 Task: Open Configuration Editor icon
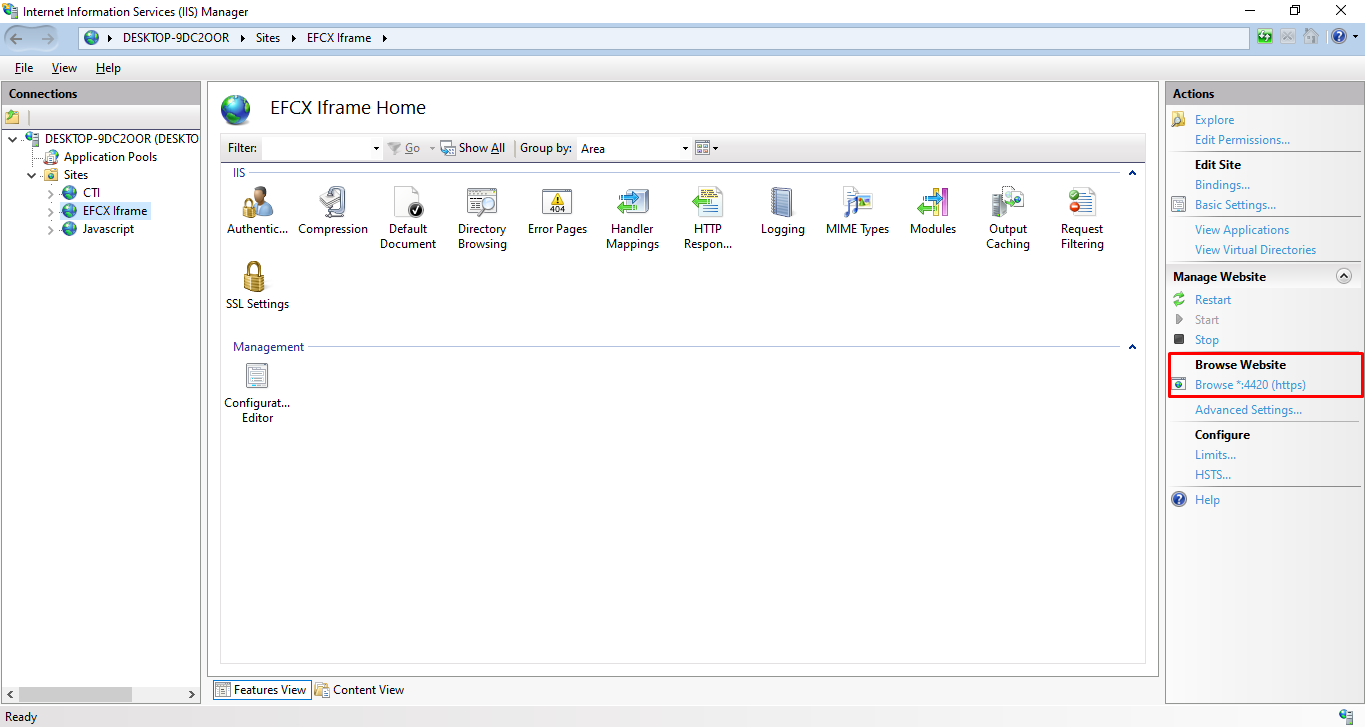[x=257, y=378]
